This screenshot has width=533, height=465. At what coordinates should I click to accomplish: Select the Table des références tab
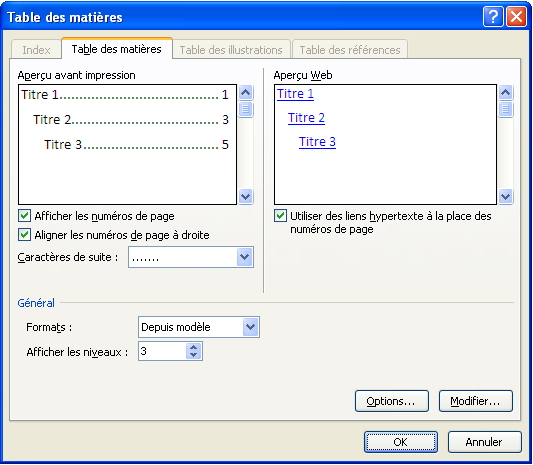pyautogui.click(x=350, y=50)
